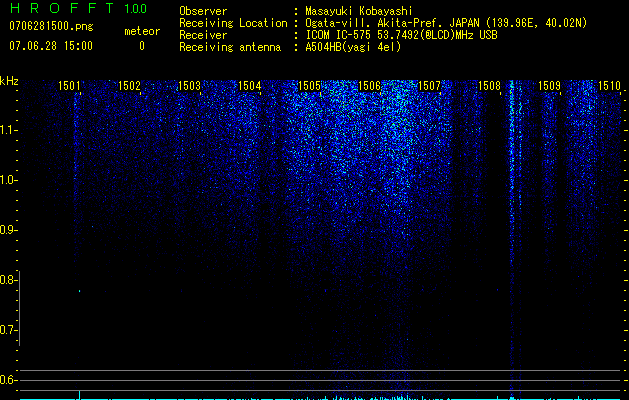Click the 1506 time marker
Image resolution: width=629 pixels, height=400 pixels.
(x=369, y=85)
